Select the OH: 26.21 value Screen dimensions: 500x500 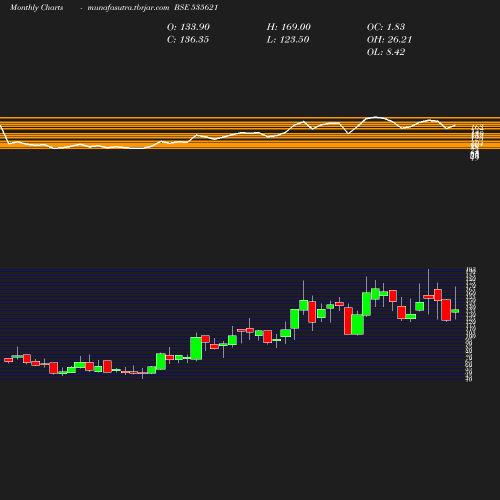tap(389, 40)
